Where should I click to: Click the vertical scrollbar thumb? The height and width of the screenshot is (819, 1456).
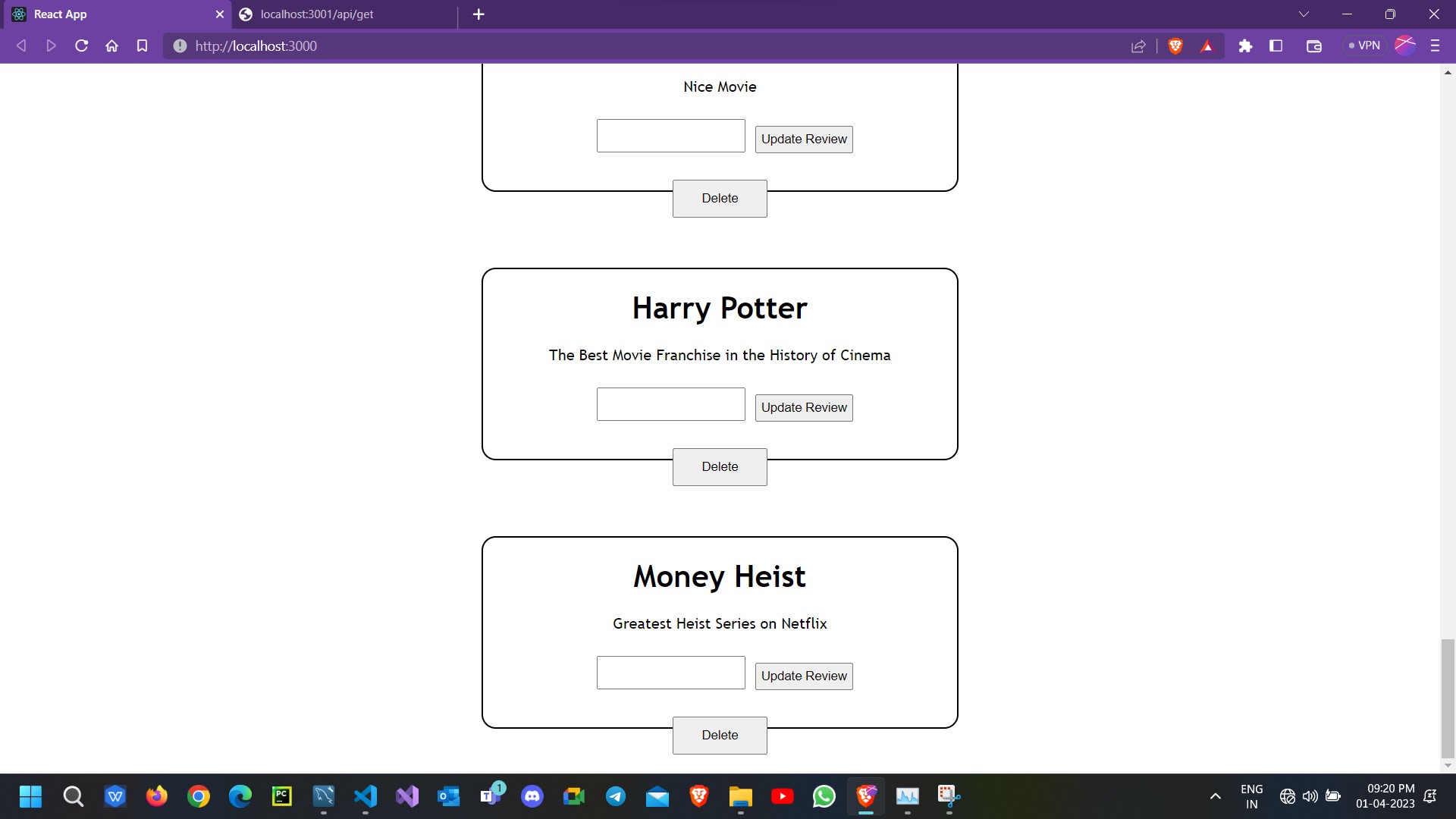[x=1448, y=698]
